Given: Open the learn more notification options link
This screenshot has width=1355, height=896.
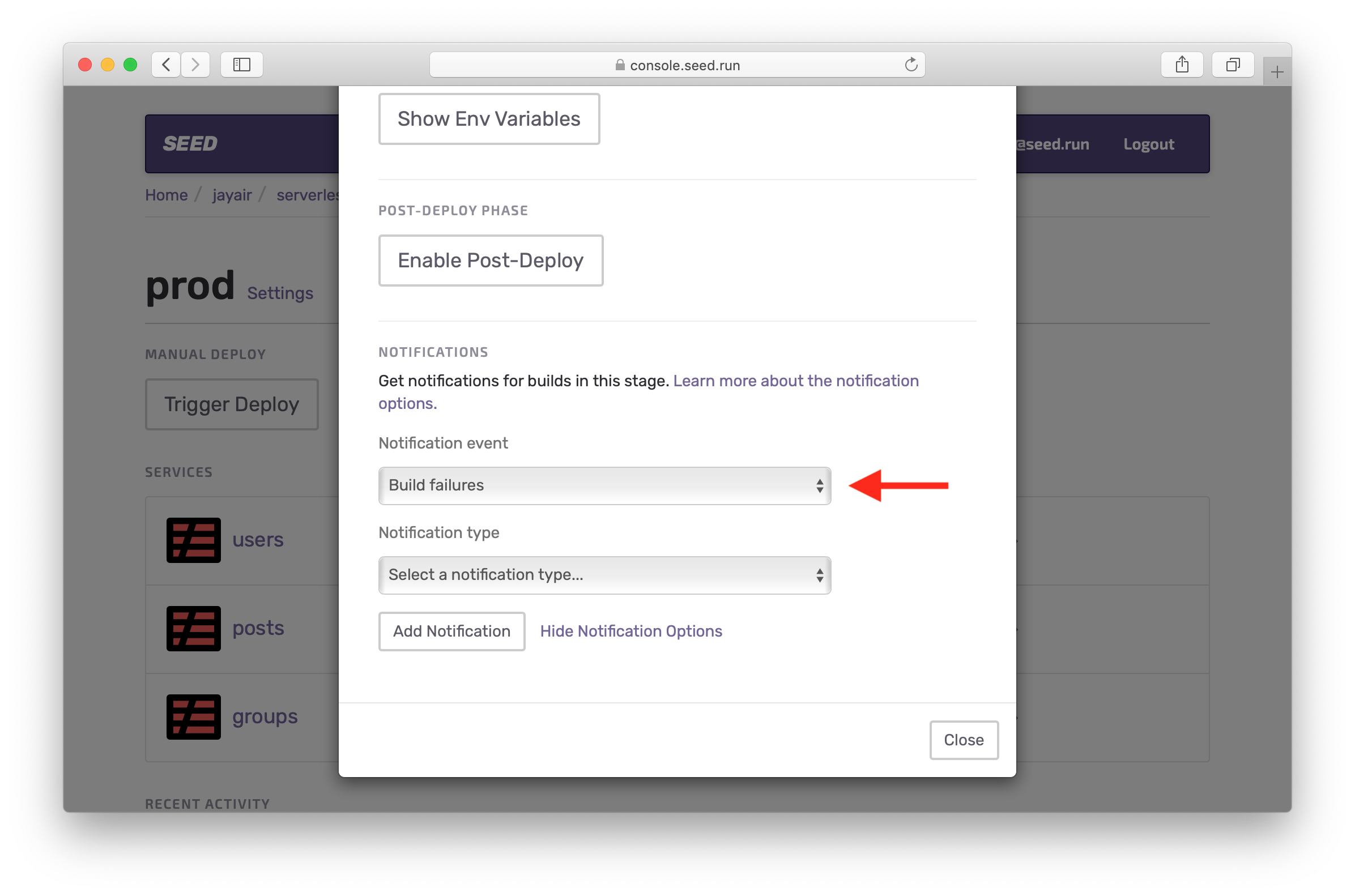Looking at the screenshot, I should point(795,381).
